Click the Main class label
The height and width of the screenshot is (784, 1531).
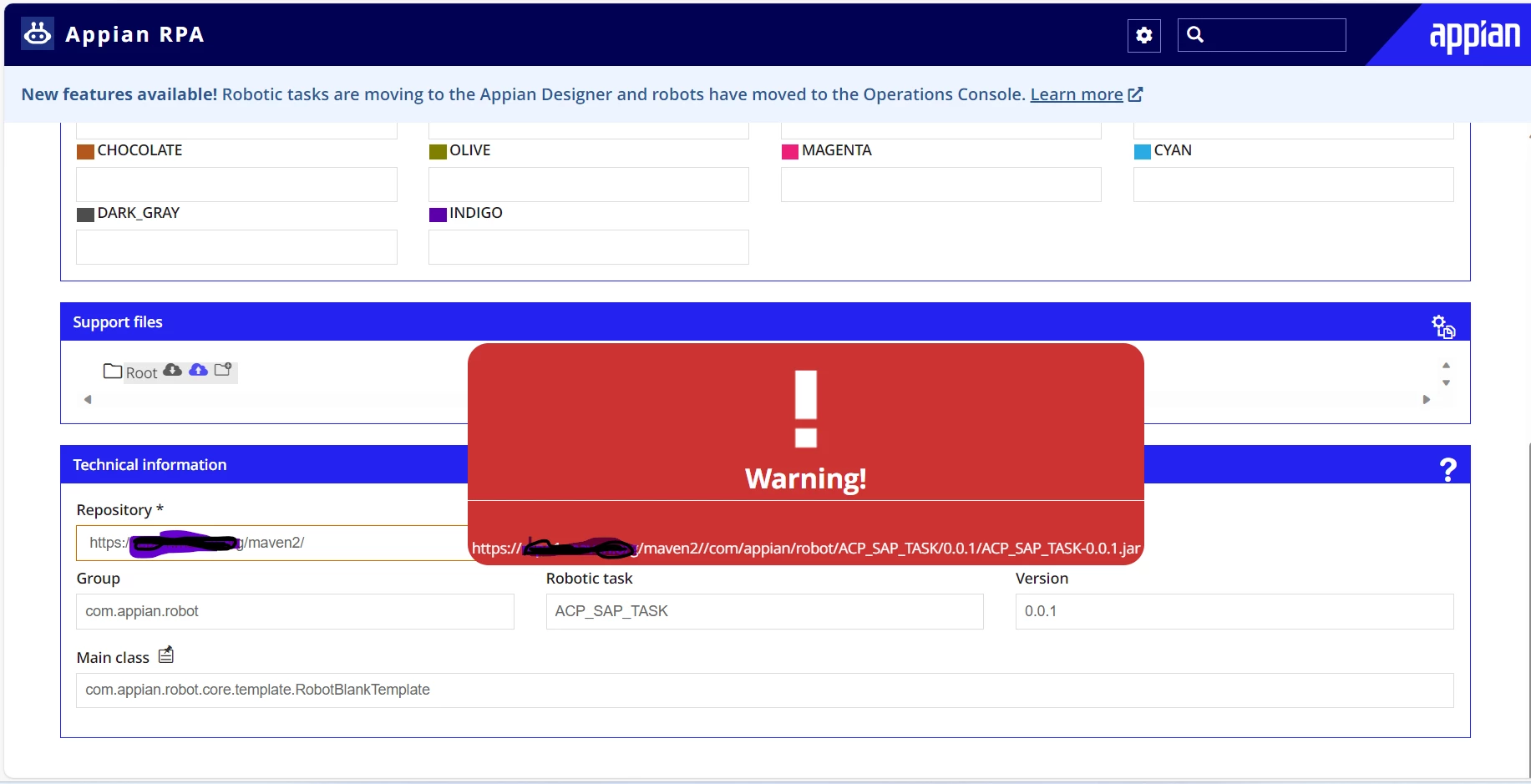pos(113,658)
